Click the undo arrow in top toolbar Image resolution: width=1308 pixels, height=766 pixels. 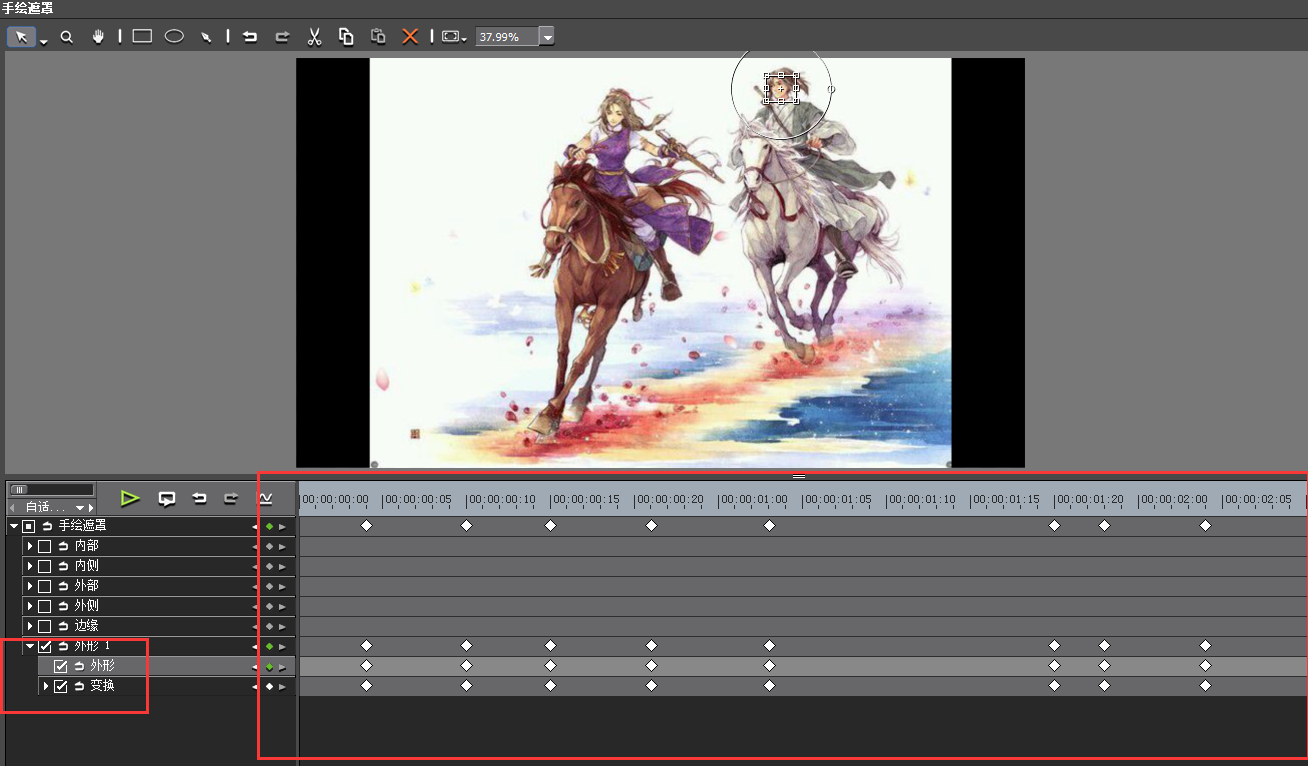point(250,37)
